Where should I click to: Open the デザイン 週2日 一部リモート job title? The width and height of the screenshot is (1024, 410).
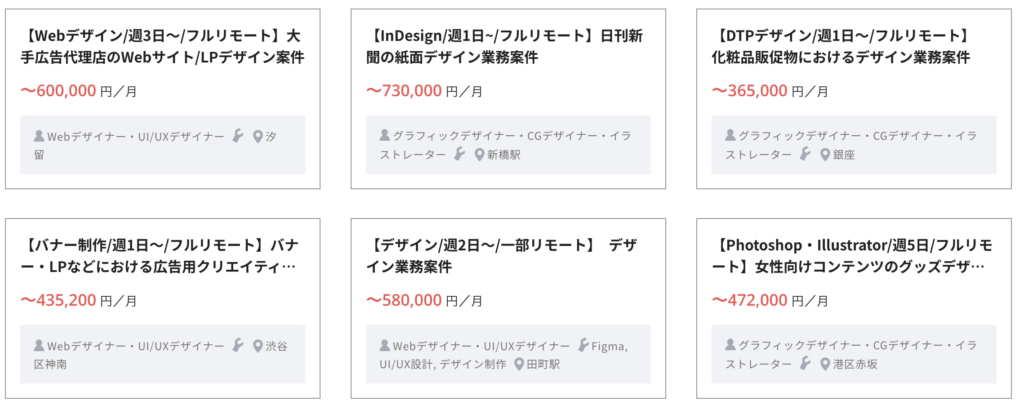coord(502,256)
